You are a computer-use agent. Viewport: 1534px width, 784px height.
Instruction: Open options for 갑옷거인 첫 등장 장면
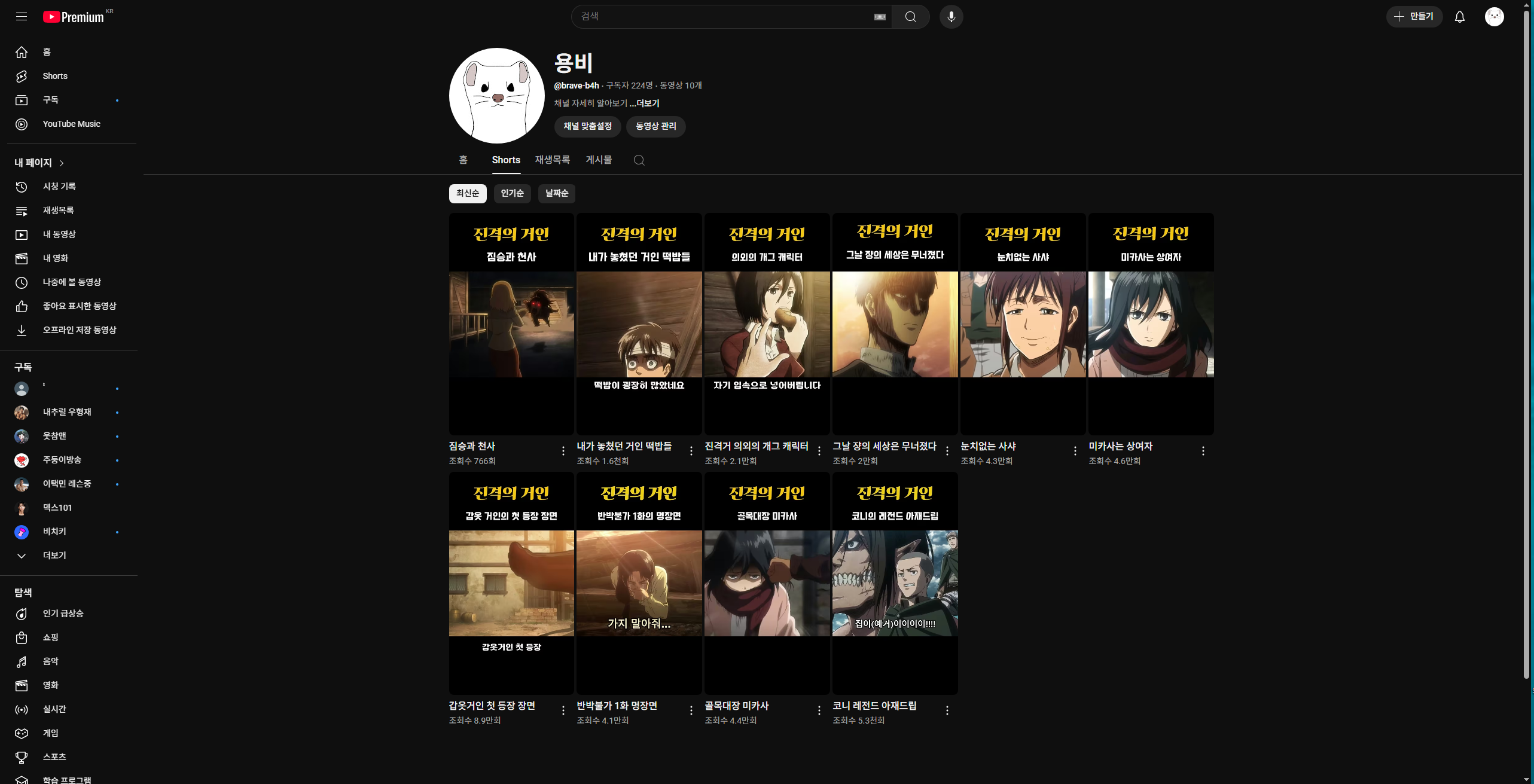tap(563, 710)
